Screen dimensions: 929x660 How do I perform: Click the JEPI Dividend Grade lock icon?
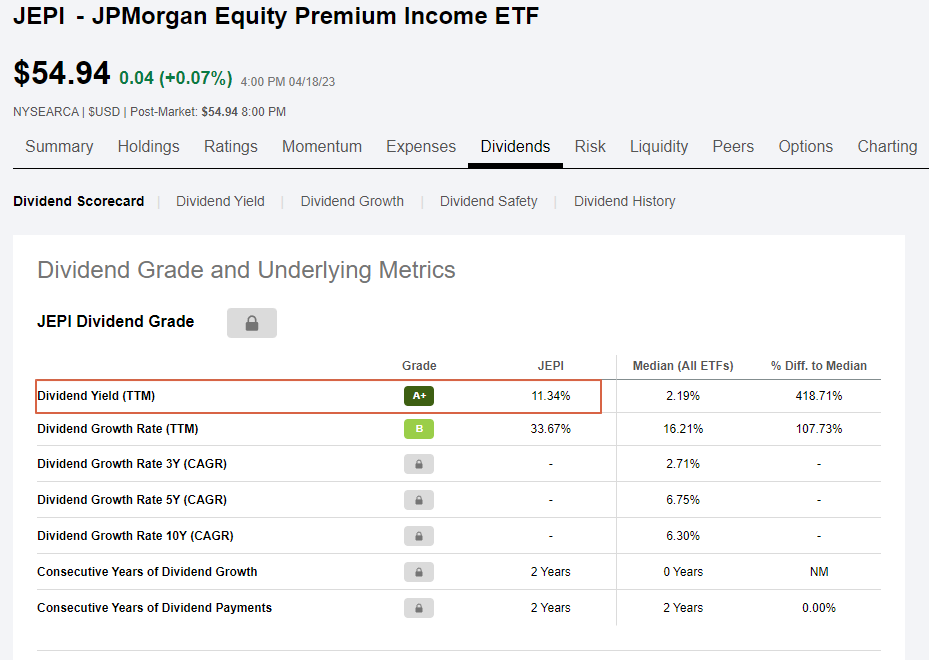[252, 323]
